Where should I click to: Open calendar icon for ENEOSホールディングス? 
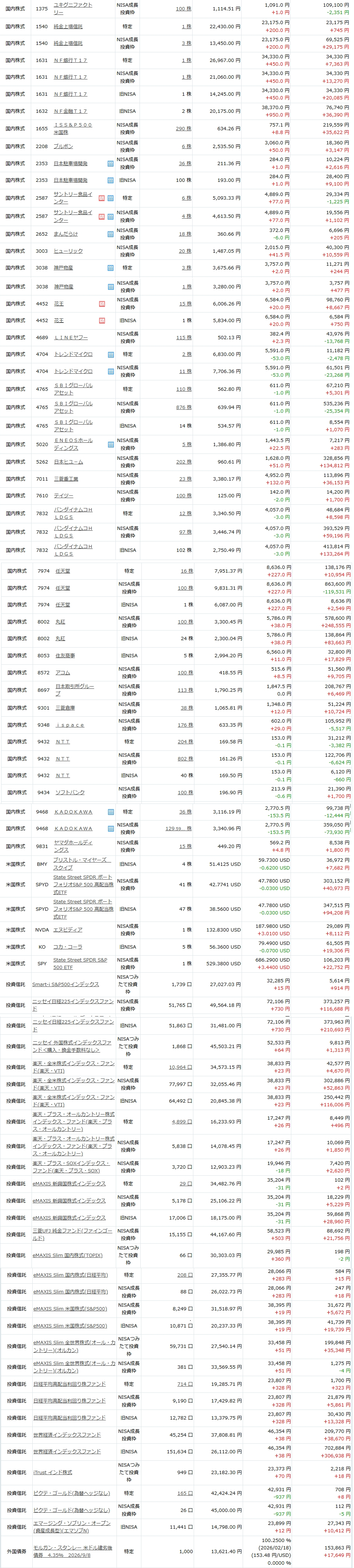[110, 444]
